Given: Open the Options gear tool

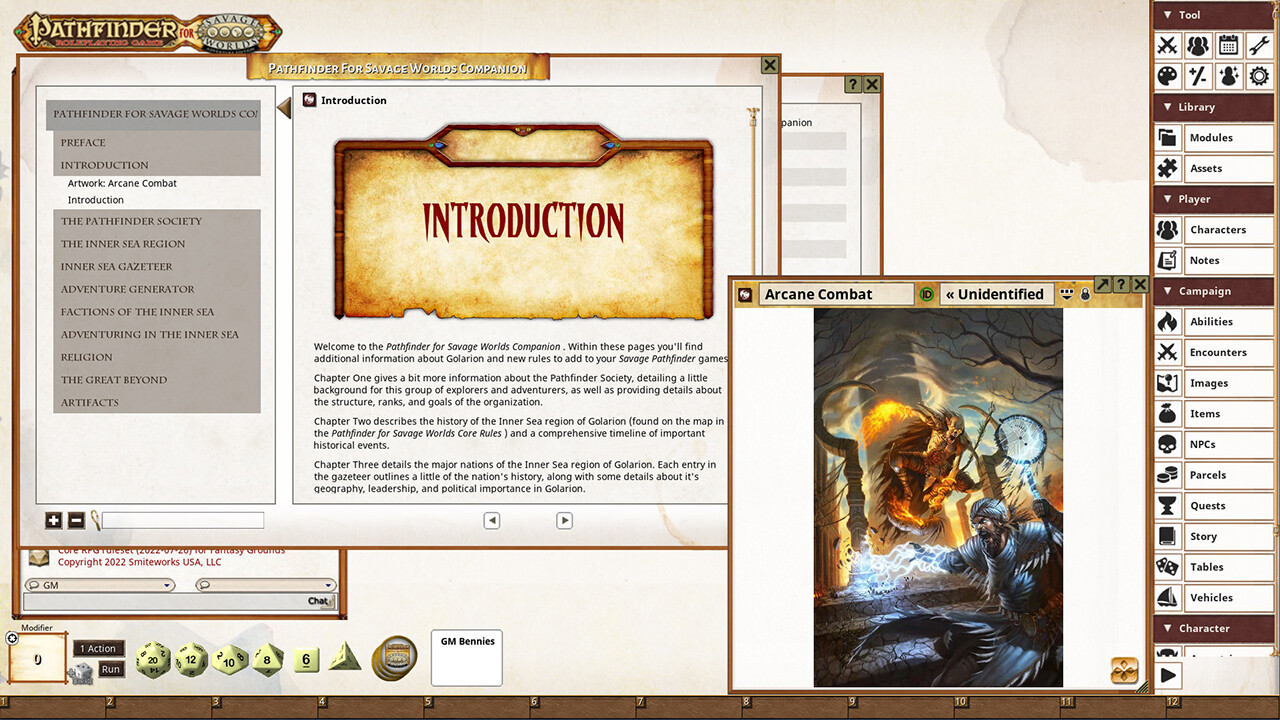Looking at the screenshot, I should point(1258,76).
